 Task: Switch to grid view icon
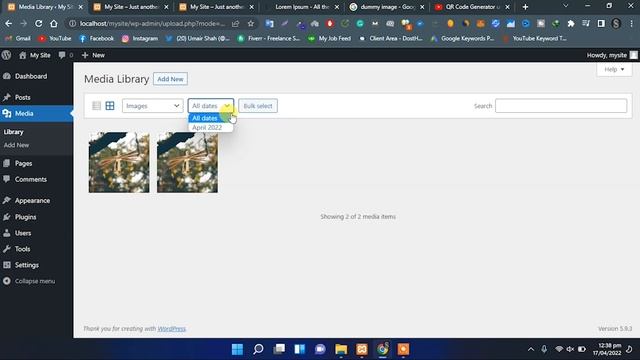[110, 106]
